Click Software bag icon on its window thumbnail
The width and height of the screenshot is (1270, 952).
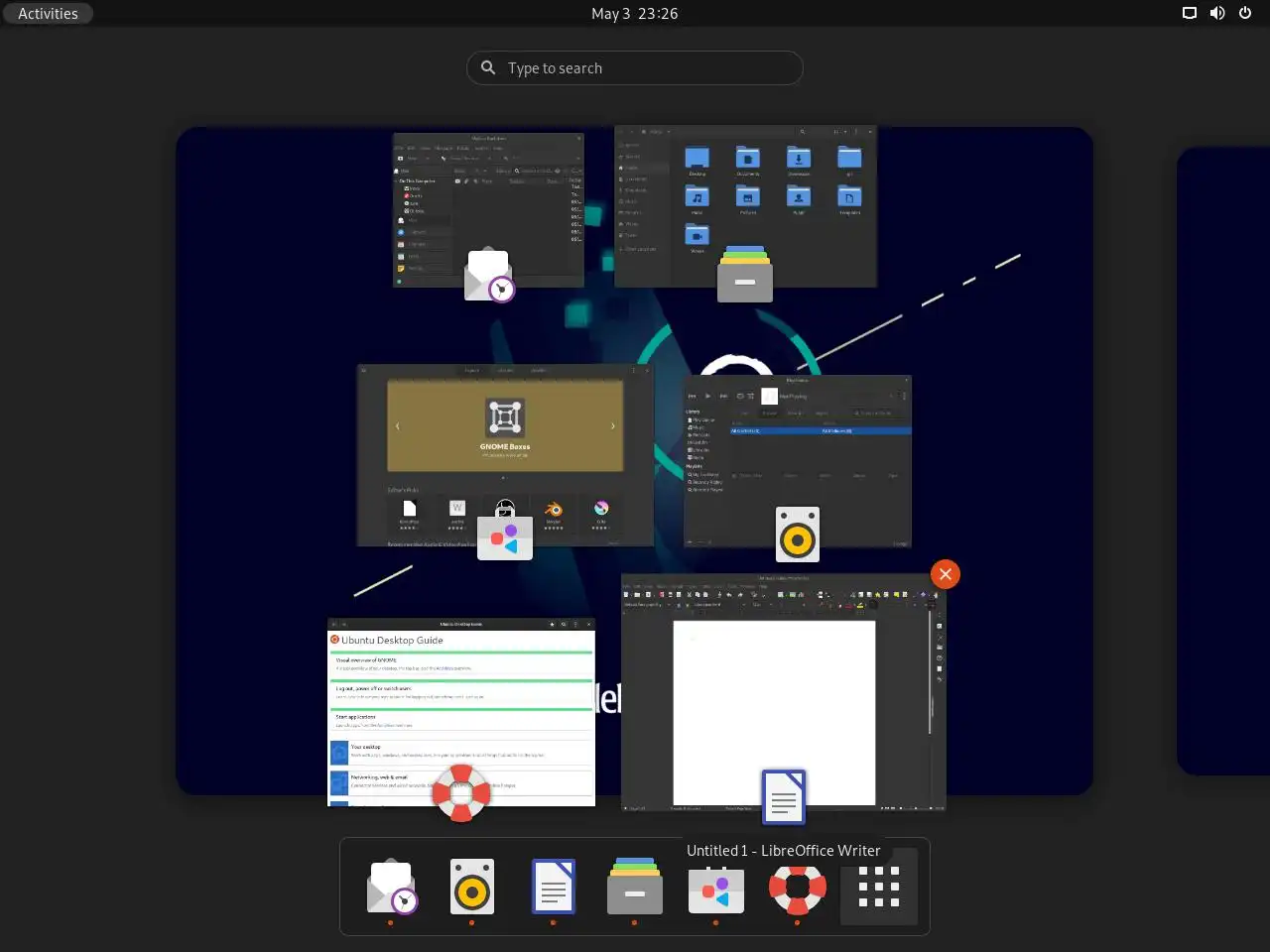click(x=505, y=533)
